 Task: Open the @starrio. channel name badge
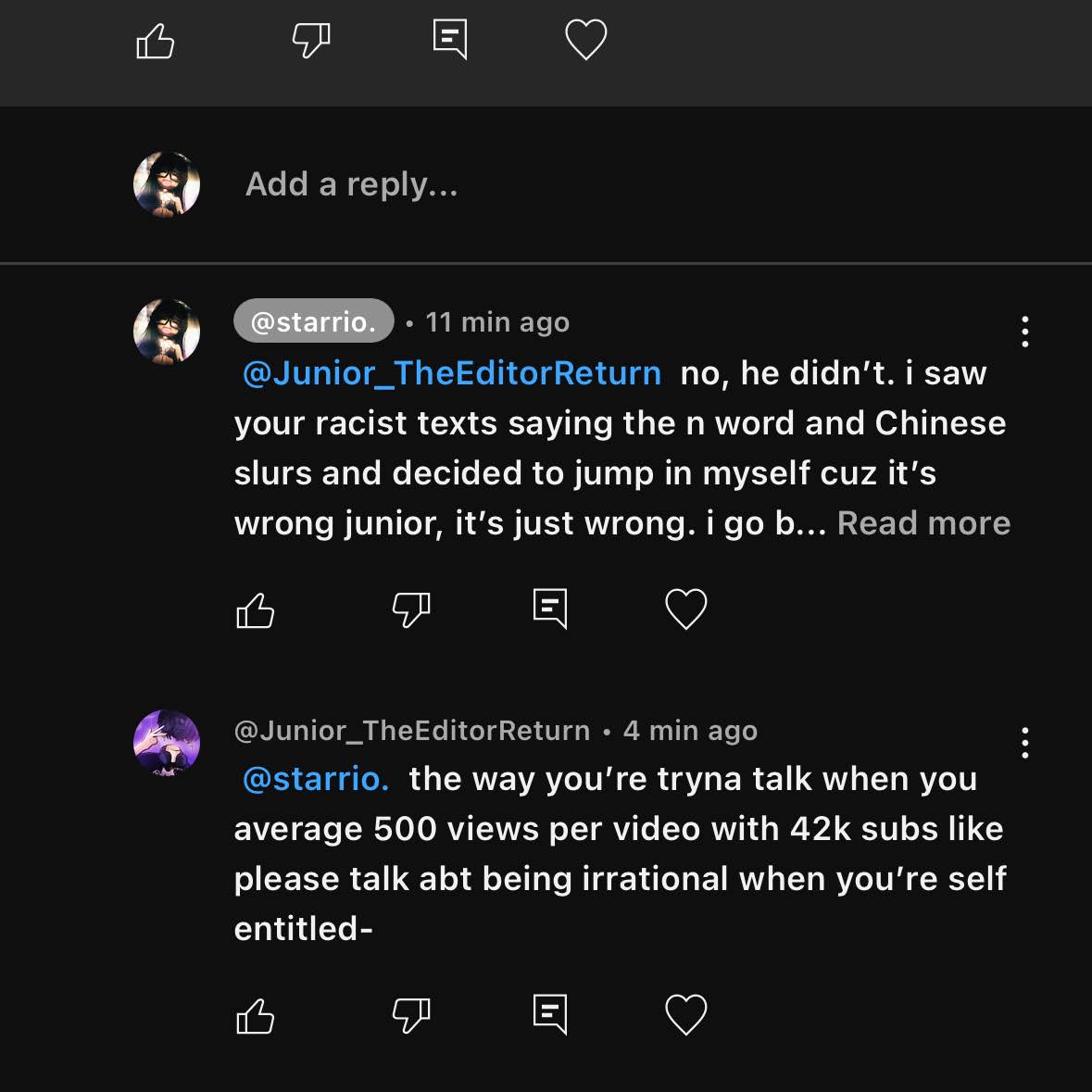[314, 321]
